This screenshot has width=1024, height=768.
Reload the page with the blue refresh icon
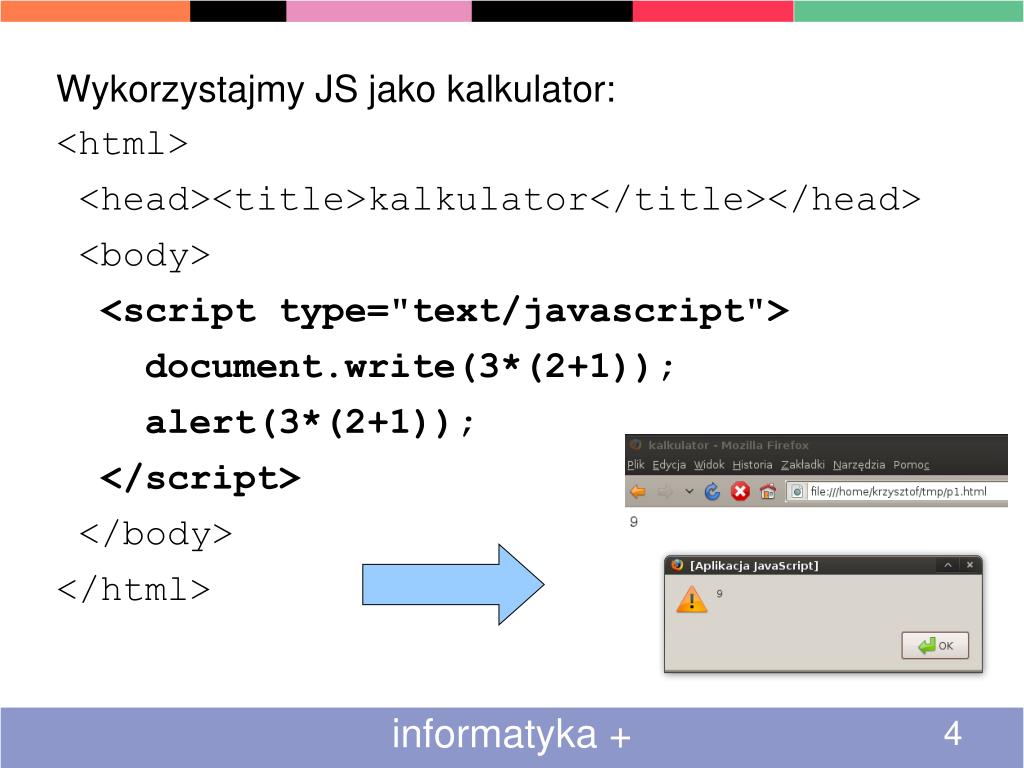coord(712,491)
